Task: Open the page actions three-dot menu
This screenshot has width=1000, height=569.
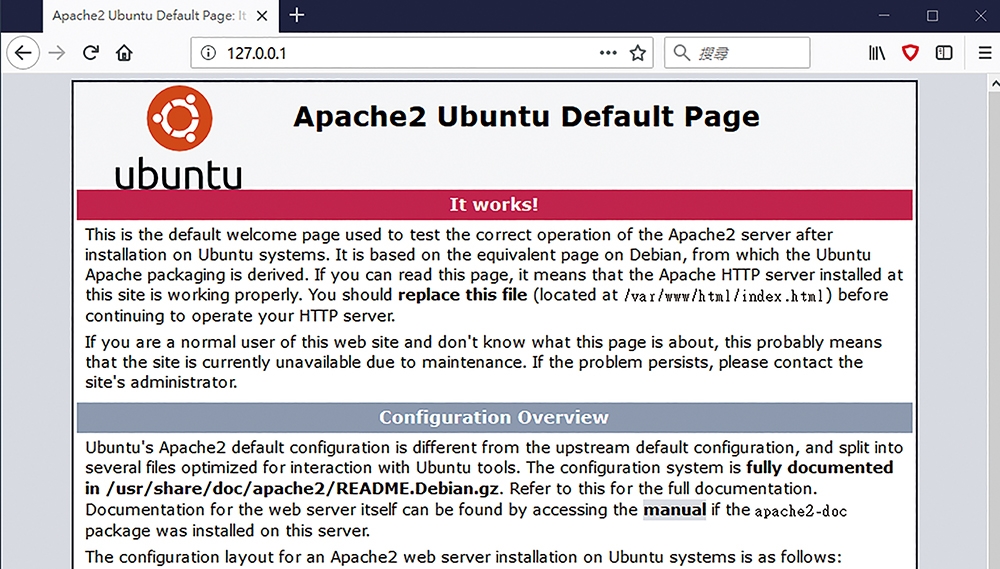Action: tap(608, 53)
